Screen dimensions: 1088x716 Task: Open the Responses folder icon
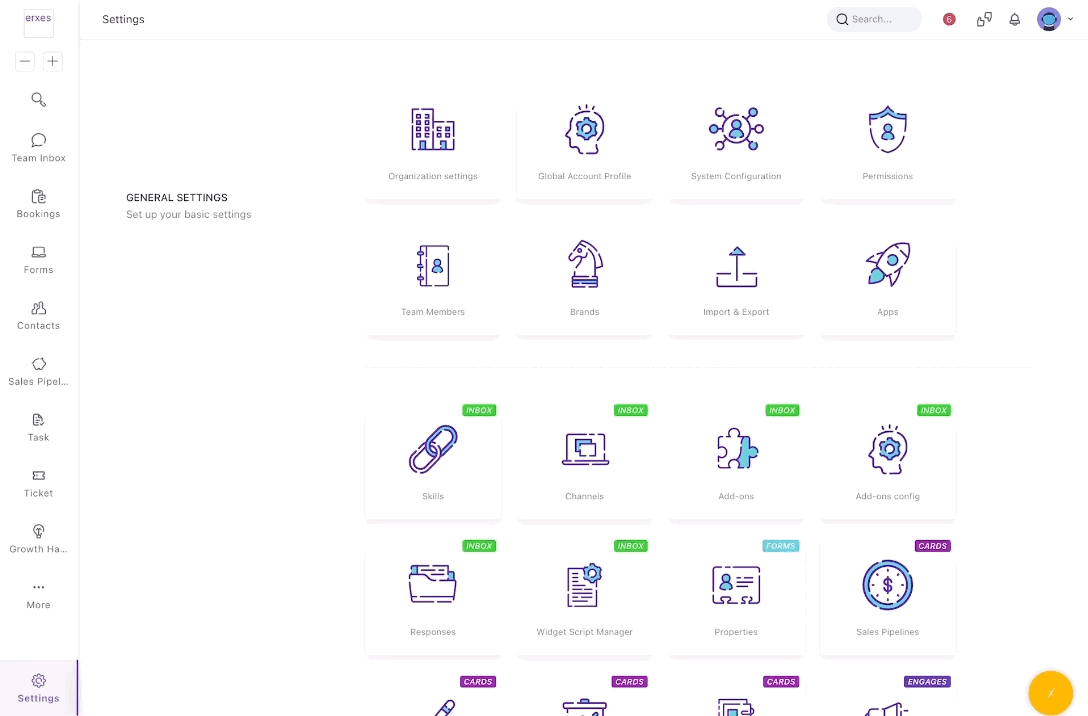(433, 583)
